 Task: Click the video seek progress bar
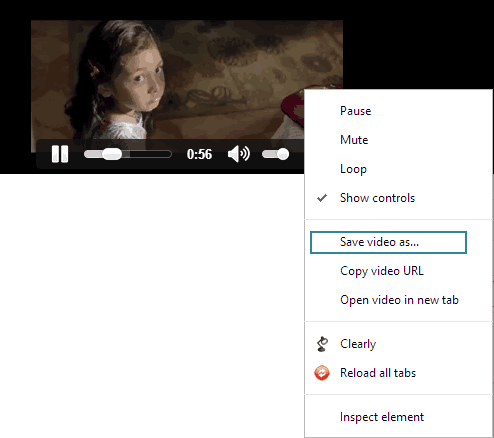pos(128,154)
